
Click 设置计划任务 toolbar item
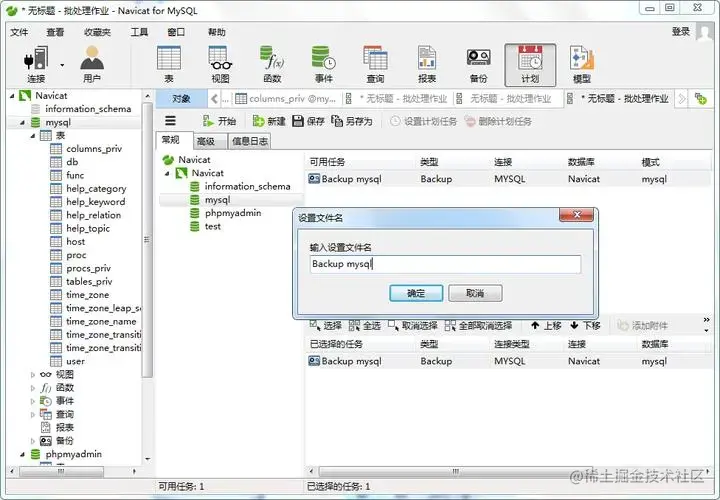[423, 121]
